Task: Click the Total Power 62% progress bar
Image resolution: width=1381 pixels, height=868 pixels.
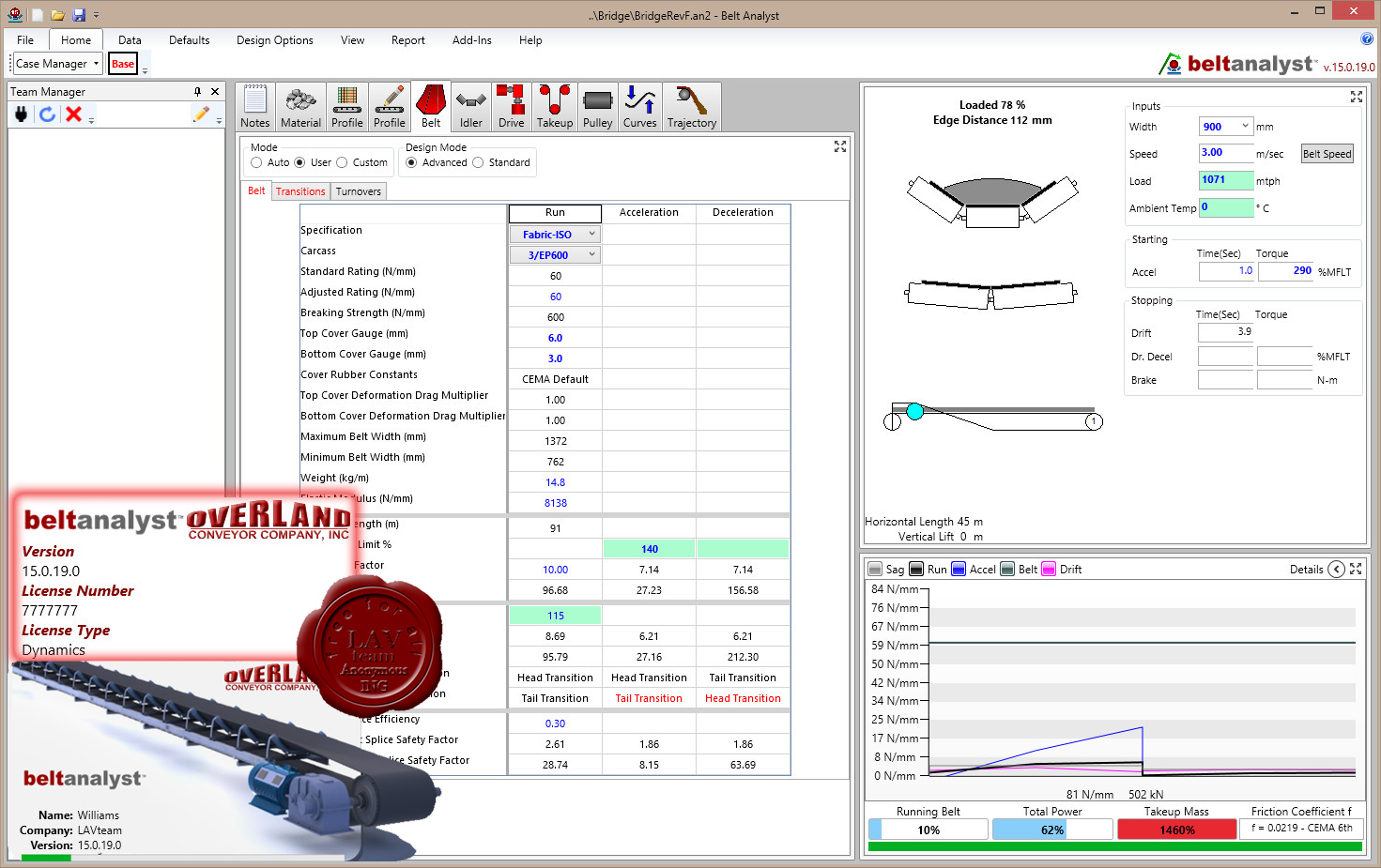Action: 1052,830
